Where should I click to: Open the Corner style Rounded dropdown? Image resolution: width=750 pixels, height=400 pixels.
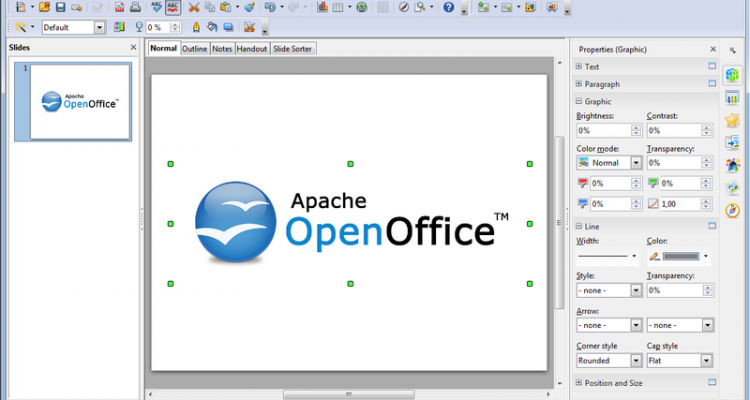tap(609, 361)
